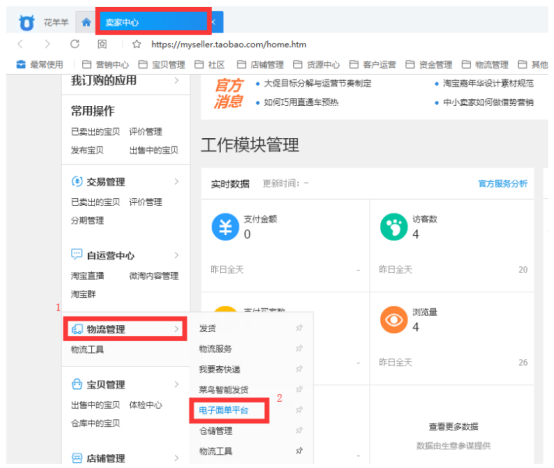Open 仓库中的宝贝 link
This screenshot has width=554, height=468.
tap(95, 423)
